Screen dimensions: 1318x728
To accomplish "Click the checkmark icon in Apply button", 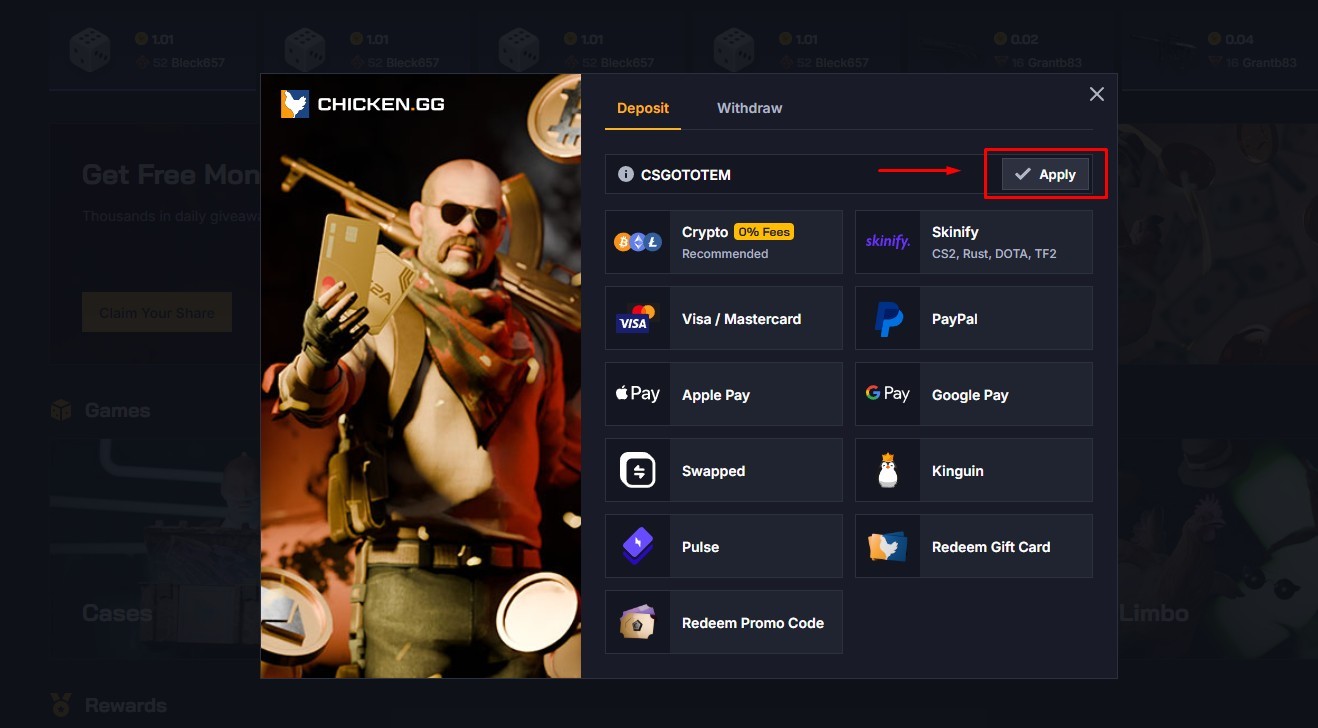I will (1022, 174).
